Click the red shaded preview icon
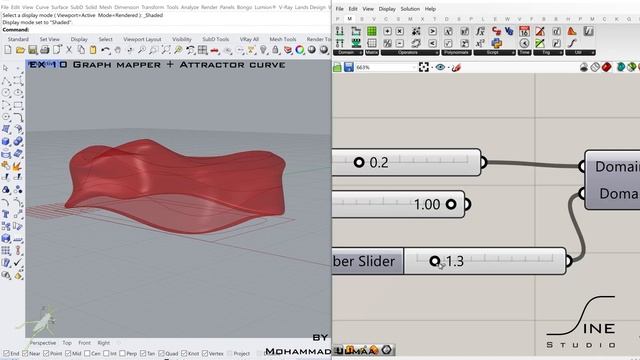This screenshot has height=360, width=640. coord(607,67)
